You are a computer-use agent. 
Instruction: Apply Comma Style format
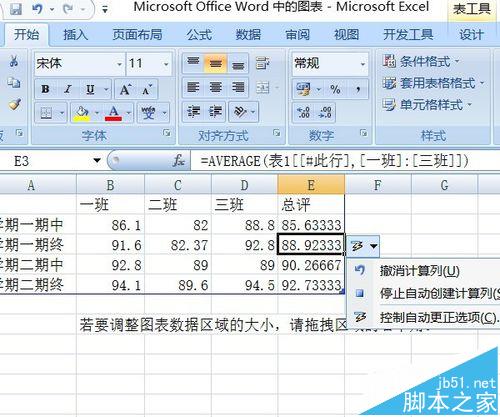(x=358, y=89)
